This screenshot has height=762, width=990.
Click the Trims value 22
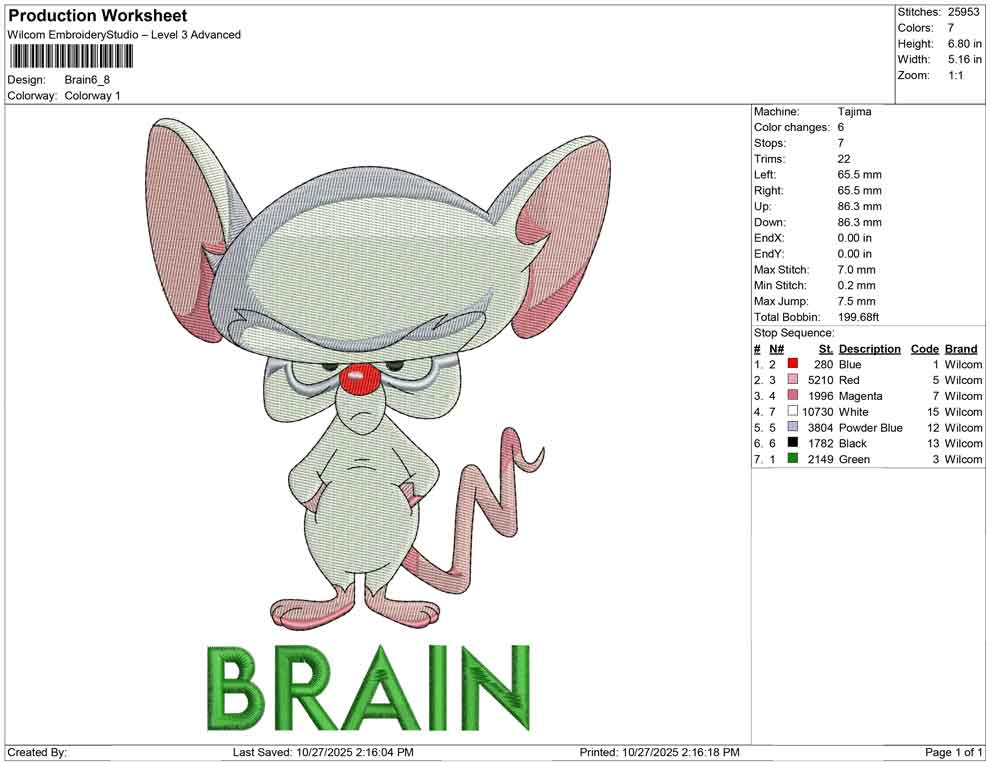pos(844,158)
